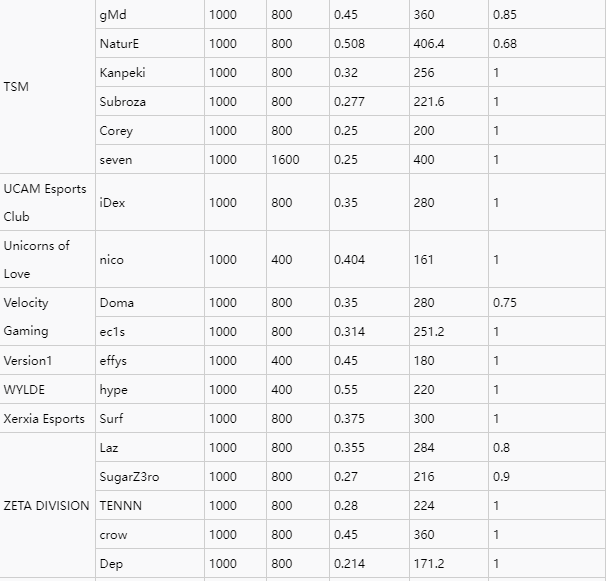Click the effys player name
This screenshot has height=581, width=606.
(114, 361)
